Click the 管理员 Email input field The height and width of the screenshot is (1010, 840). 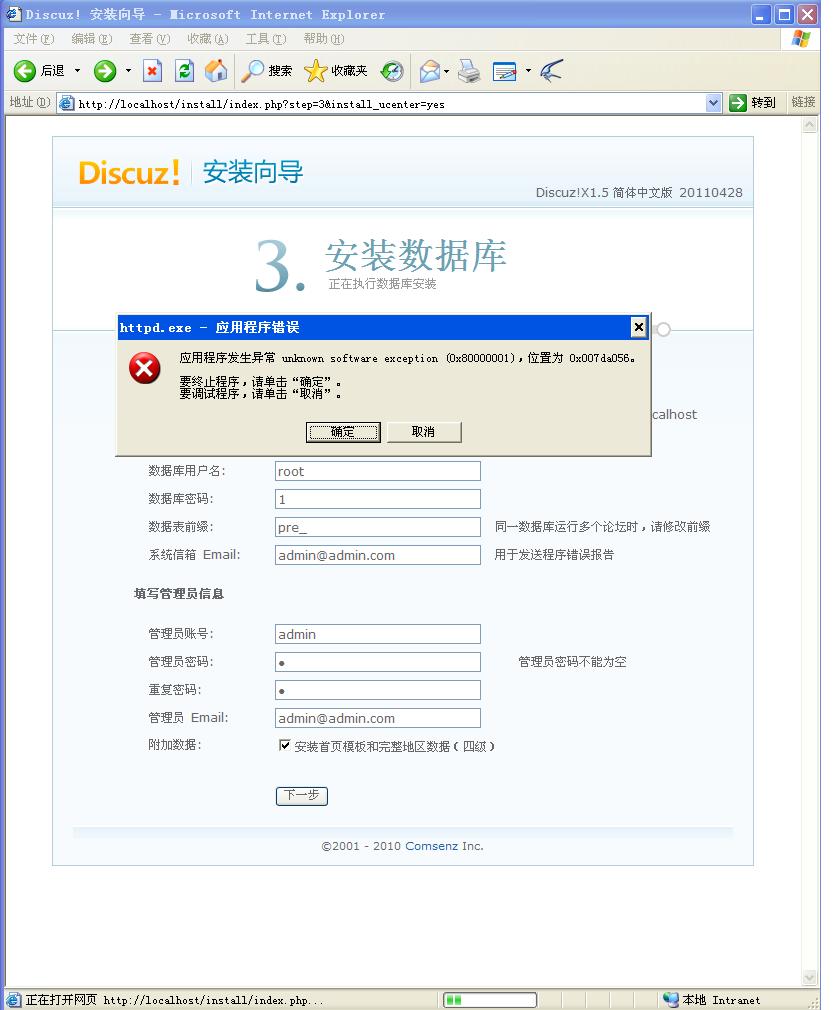[377, 718]
